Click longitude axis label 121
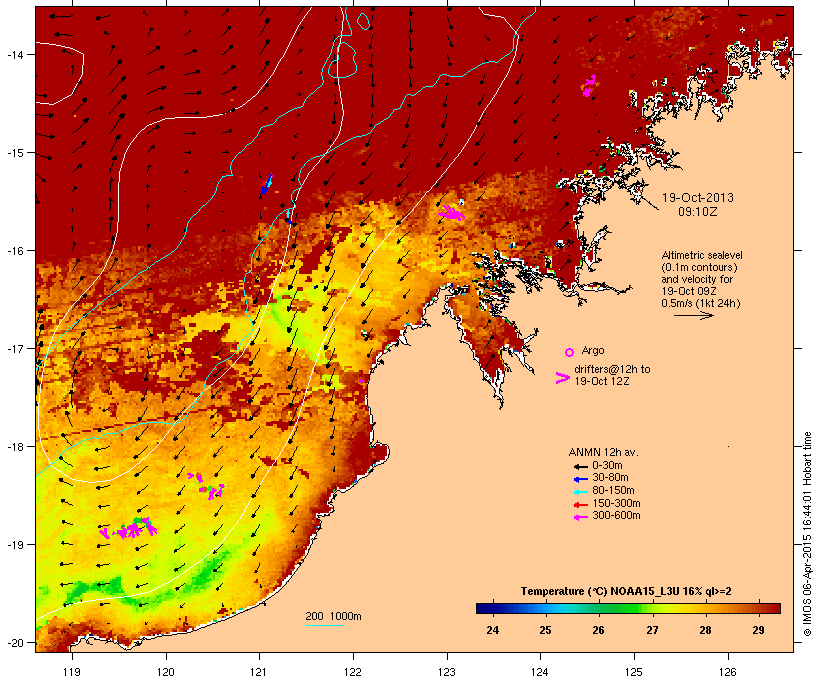 pyautogui.click(x=259, y=672)
